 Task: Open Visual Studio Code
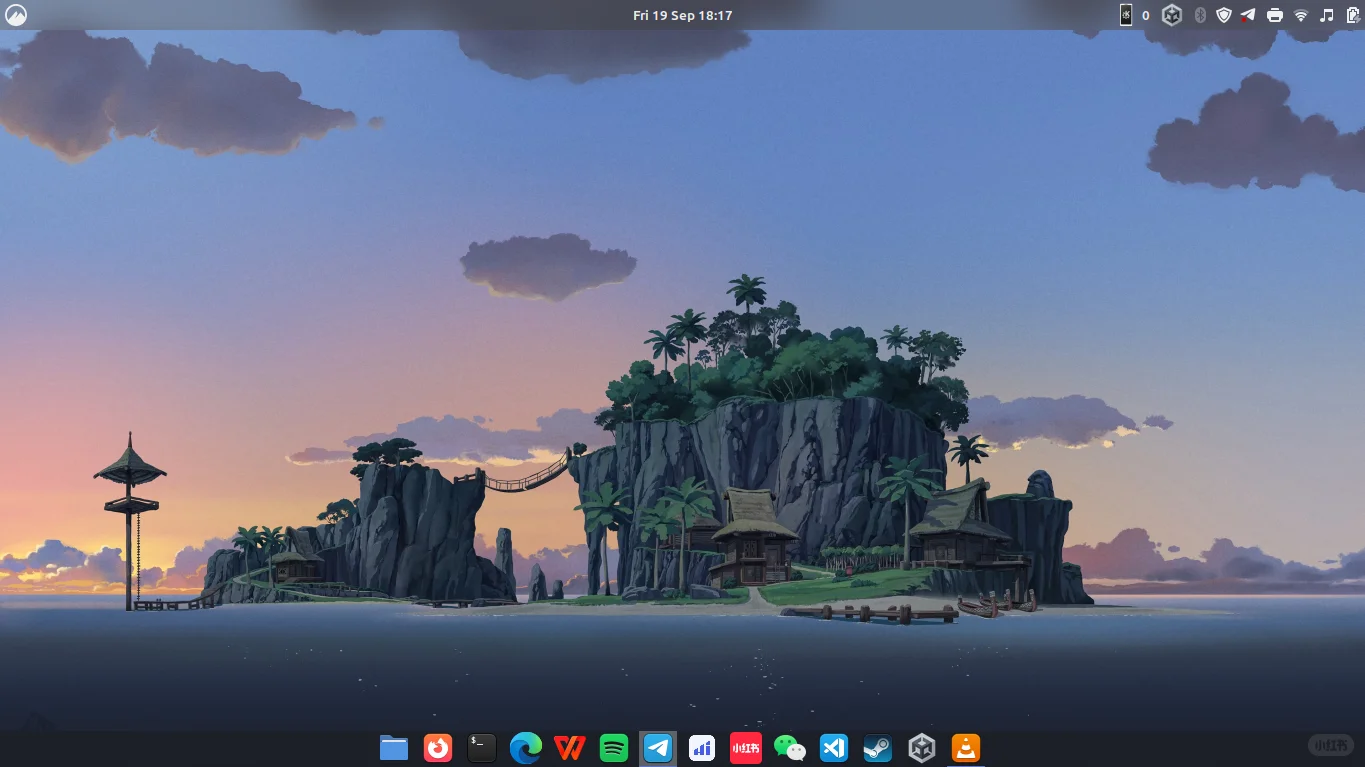click(x=833, y=747)
